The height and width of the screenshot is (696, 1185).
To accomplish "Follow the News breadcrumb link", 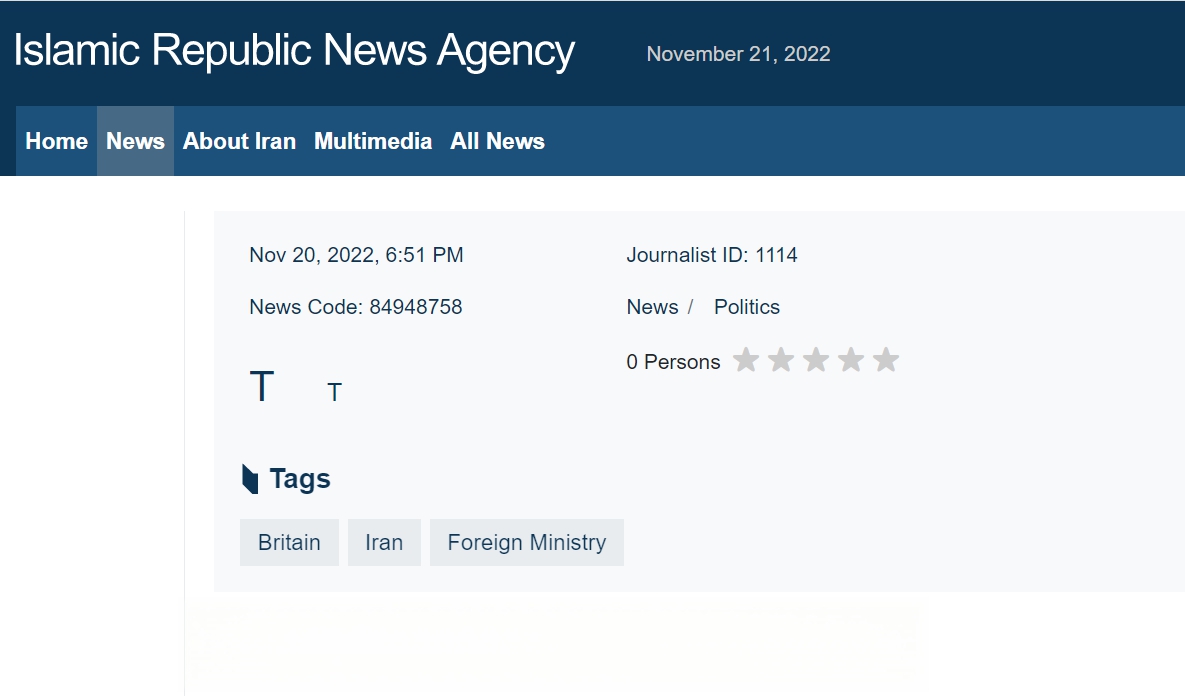I will (x=652, y=307).
